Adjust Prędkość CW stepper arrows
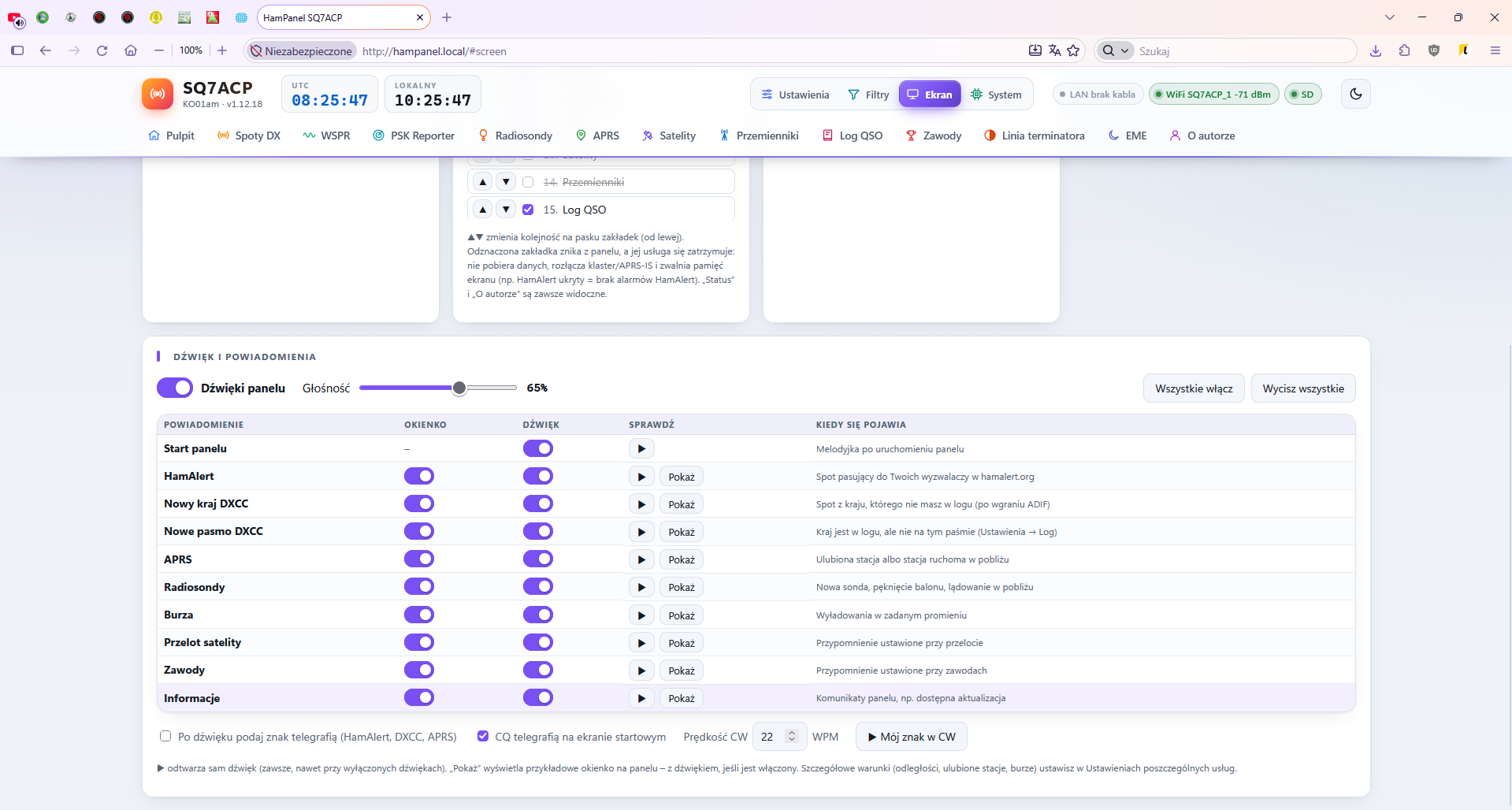The height and width of the screenshot is (810, 1512). click(x=792, y=737)
